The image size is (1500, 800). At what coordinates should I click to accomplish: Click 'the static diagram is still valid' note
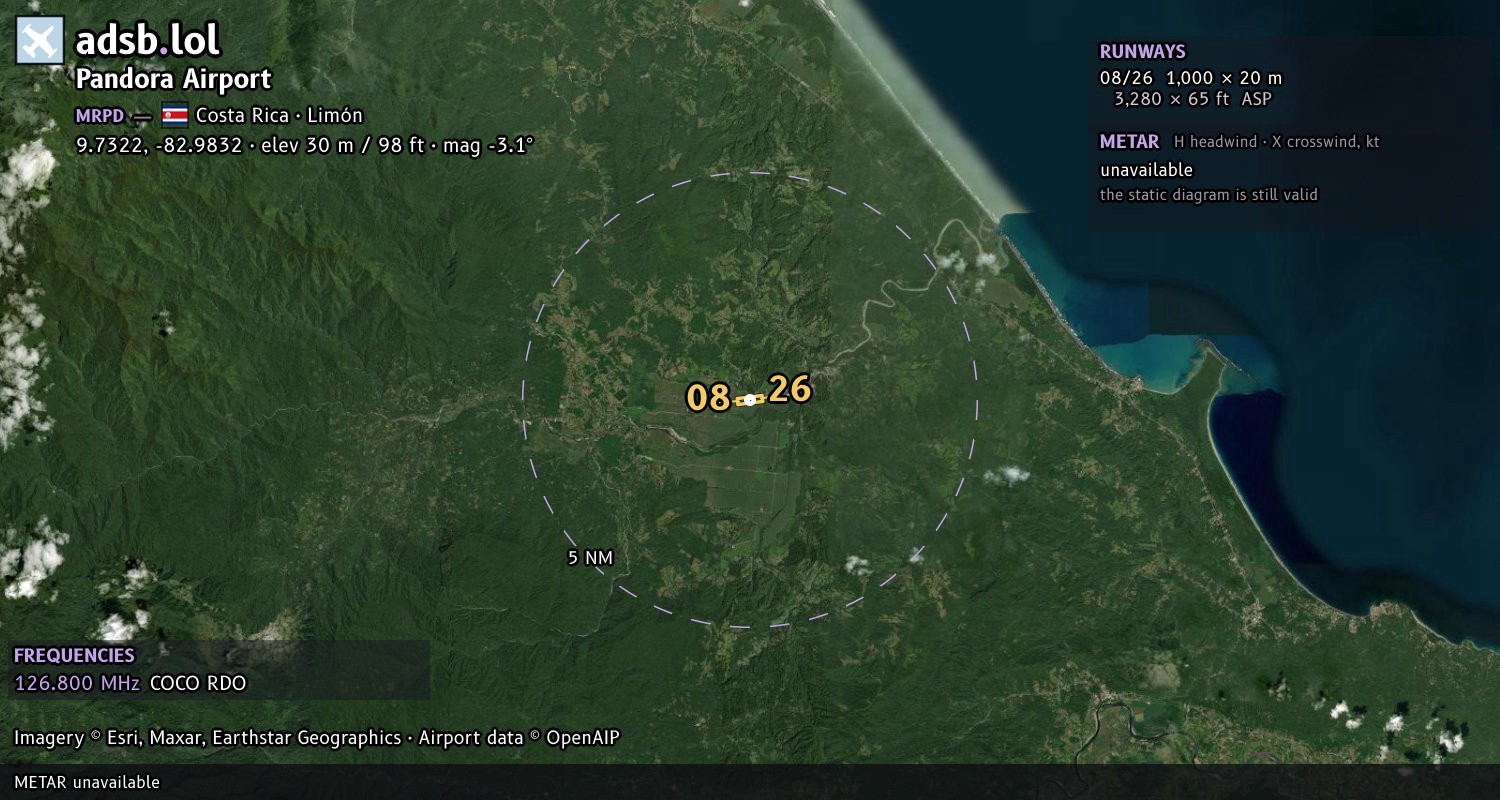1209,195
